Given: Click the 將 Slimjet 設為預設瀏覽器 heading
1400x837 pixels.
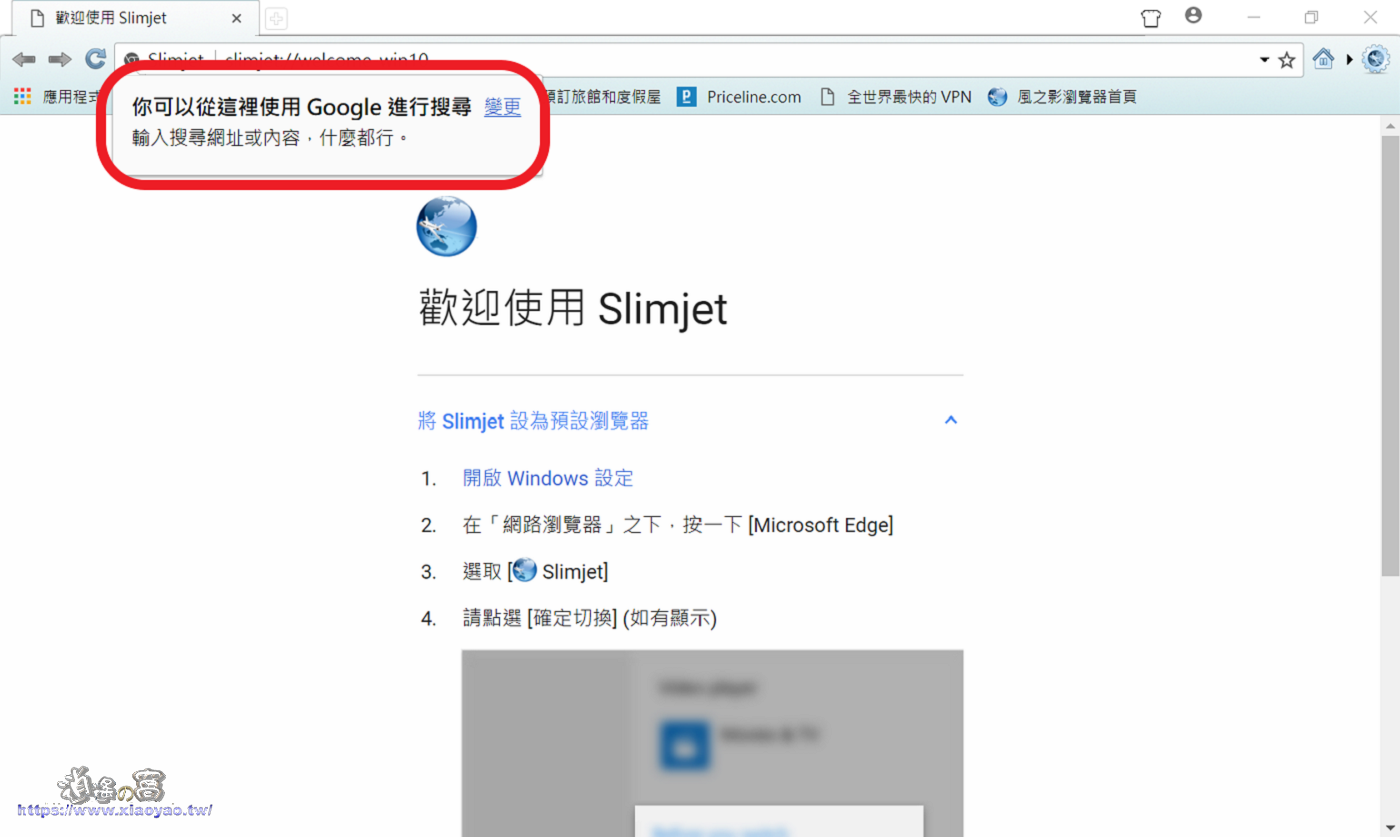Looking at the screenshot, I should 533,421.
